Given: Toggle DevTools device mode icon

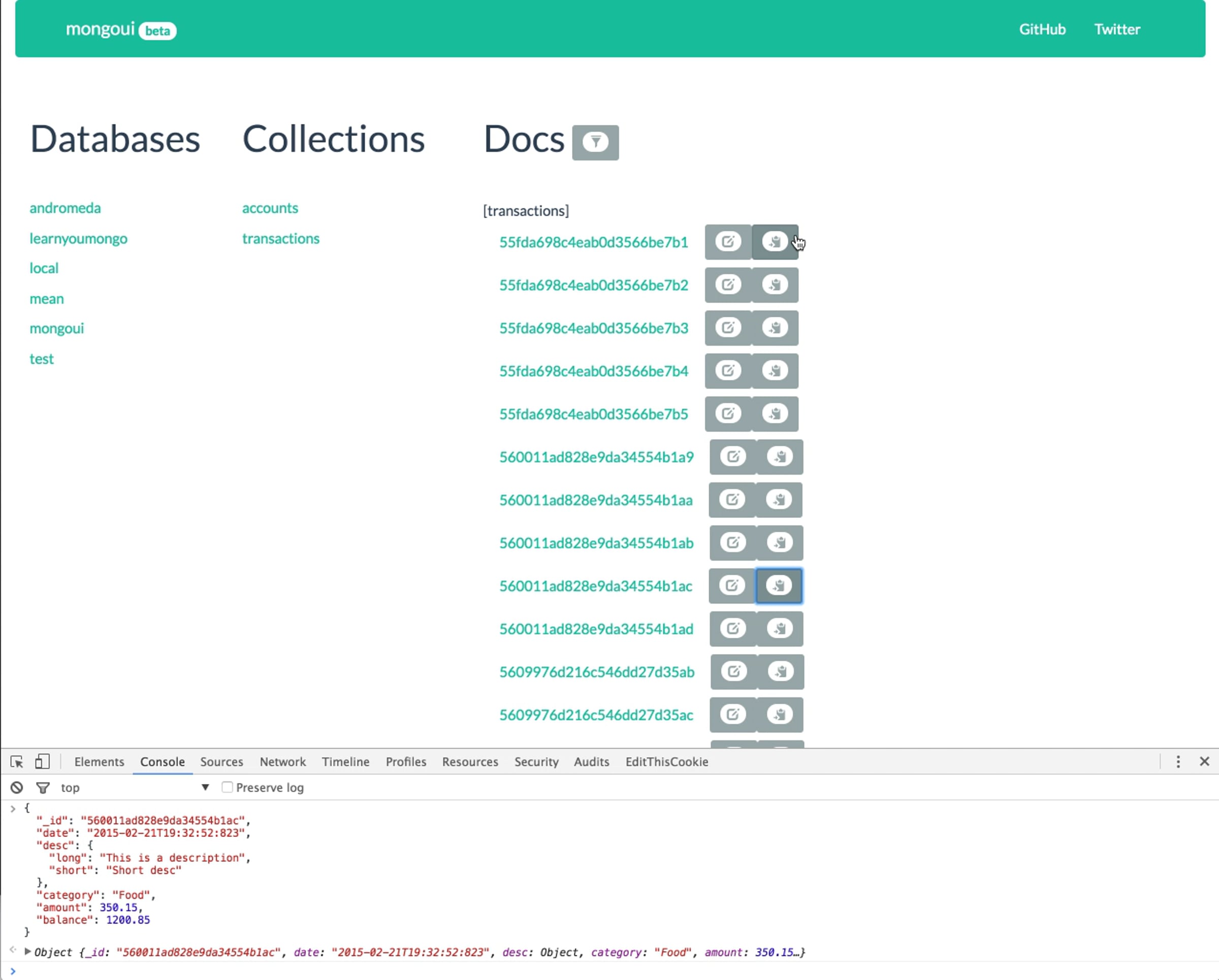Looking at the screenshot, I should click(x=42, y=762).
